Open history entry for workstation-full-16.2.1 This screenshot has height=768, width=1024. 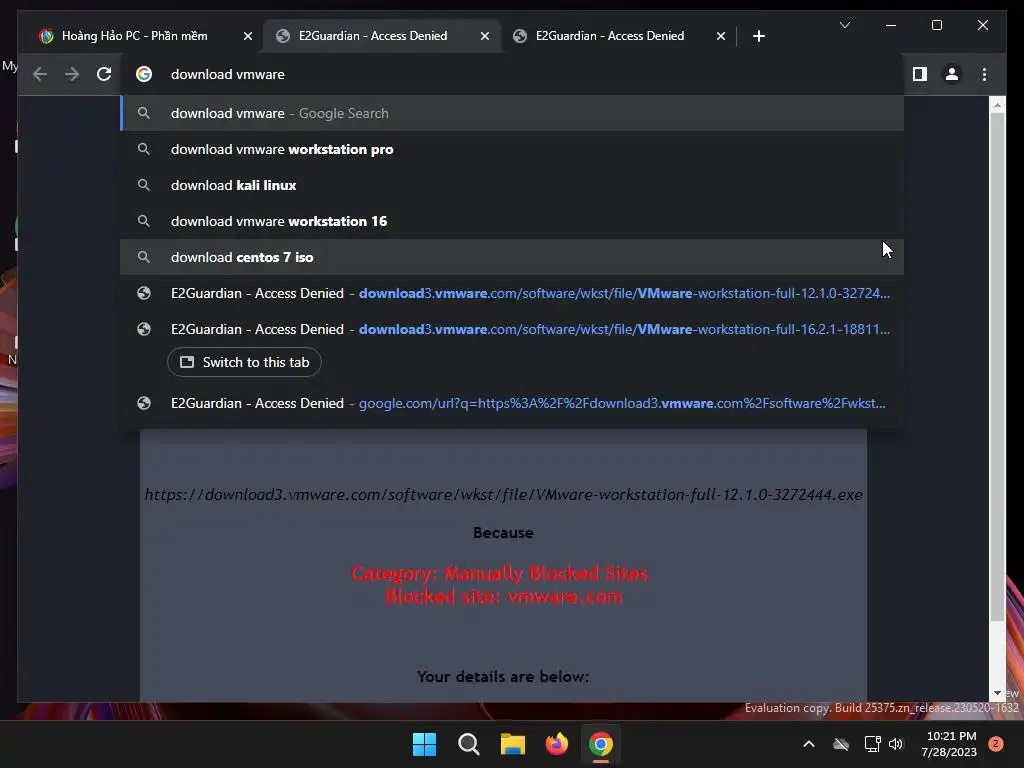pyautogui.click(x=512, y=329)
